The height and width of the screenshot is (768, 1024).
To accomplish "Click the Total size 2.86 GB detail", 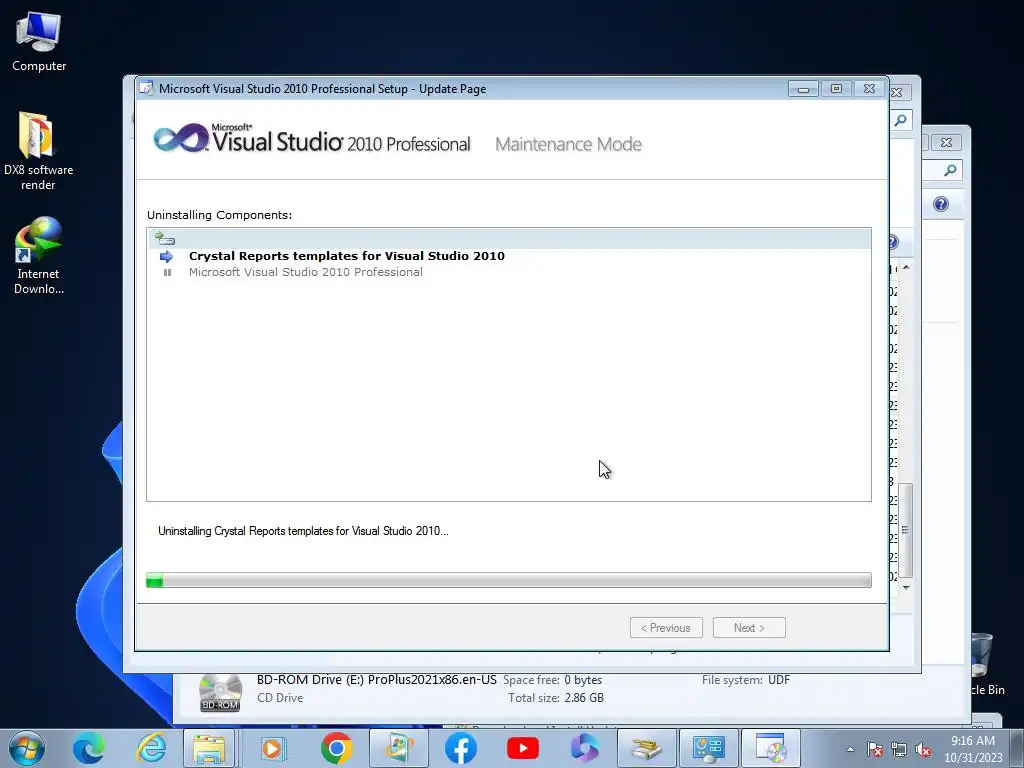I will 556,698.
